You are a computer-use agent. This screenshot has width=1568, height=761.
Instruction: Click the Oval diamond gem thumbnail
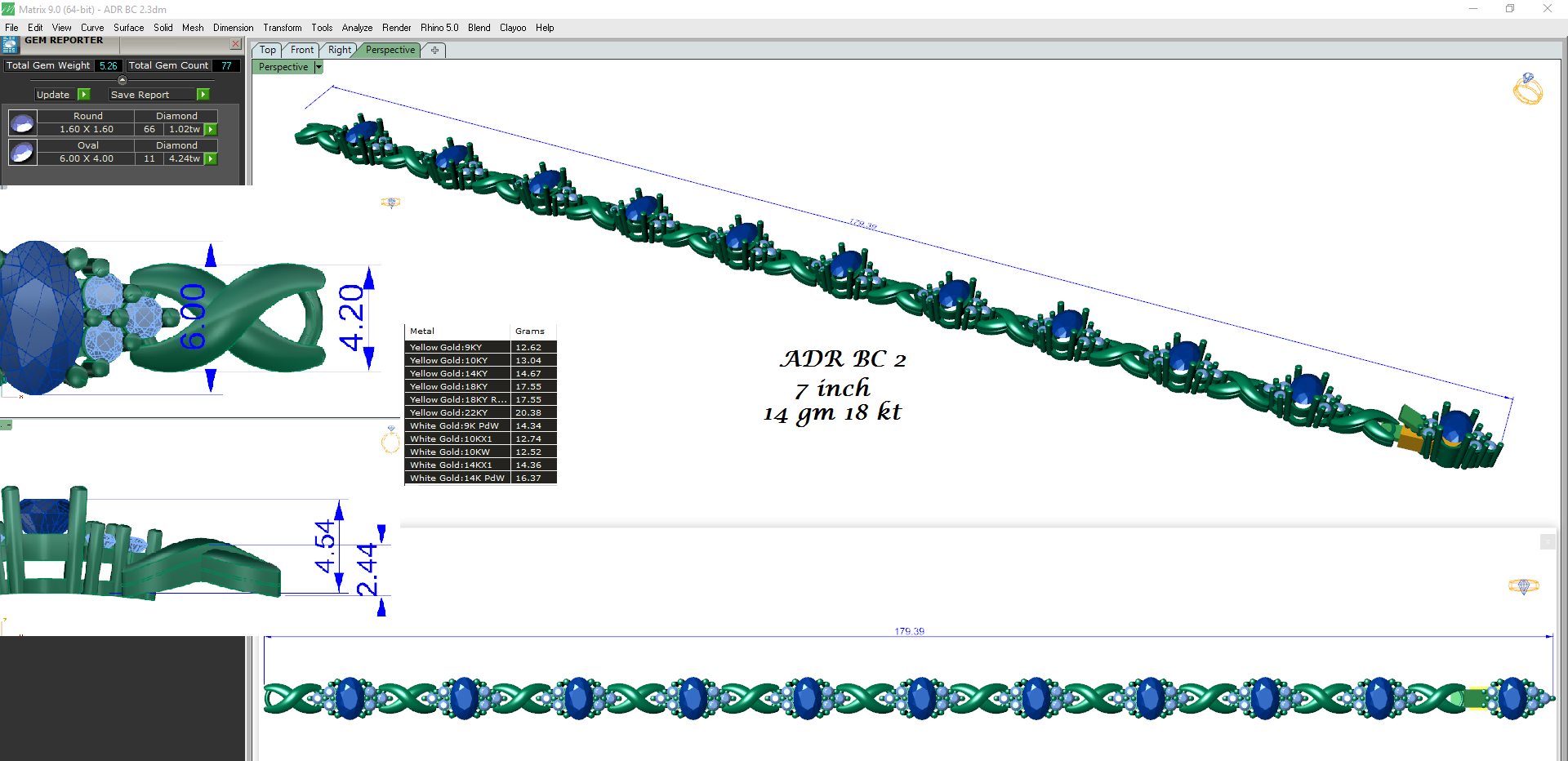(22, 152)
